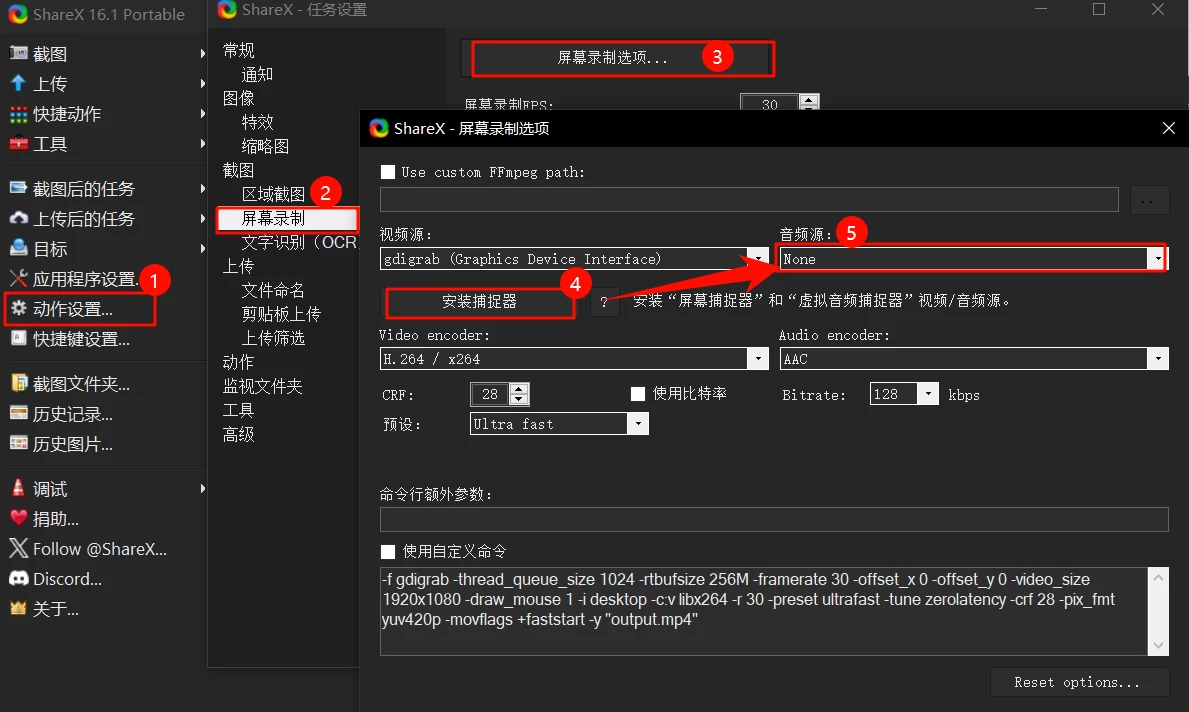
Task: Select 剪贴板上传 in task settings tree
Action: 281,314
